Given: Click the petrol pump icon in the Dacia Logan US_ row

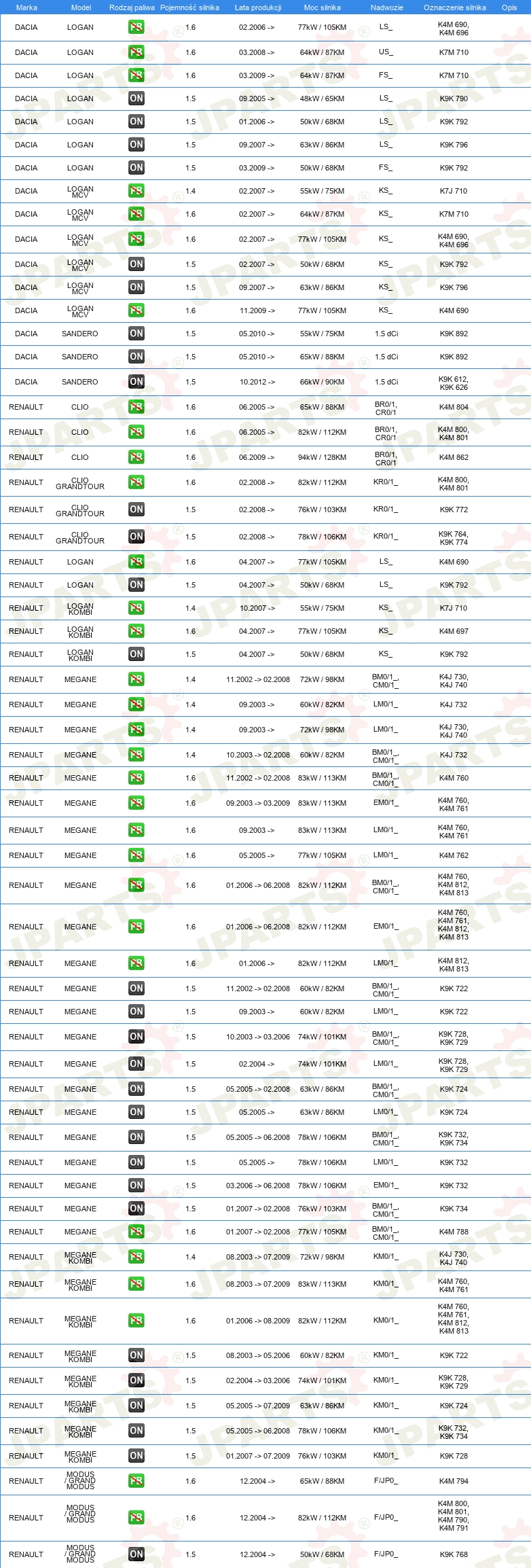Looking at the screenshot, I should [x=136, y=52].
